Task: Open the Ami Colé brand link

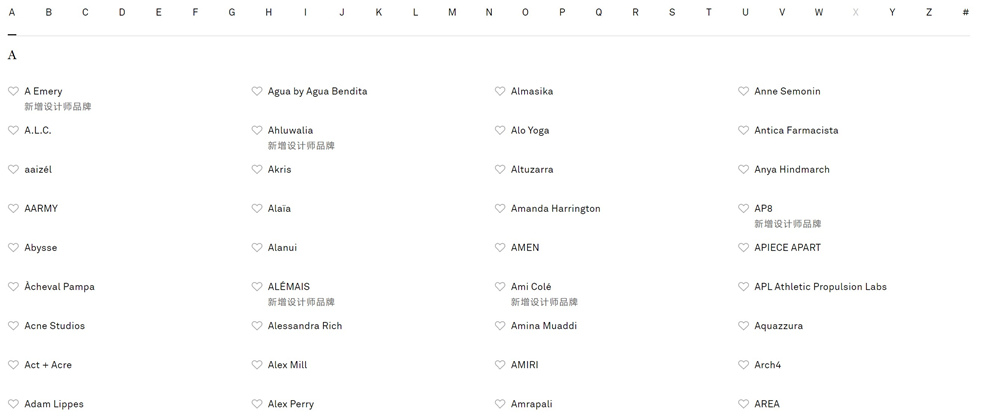Action: pyautogui.click(x=531, y=287)
